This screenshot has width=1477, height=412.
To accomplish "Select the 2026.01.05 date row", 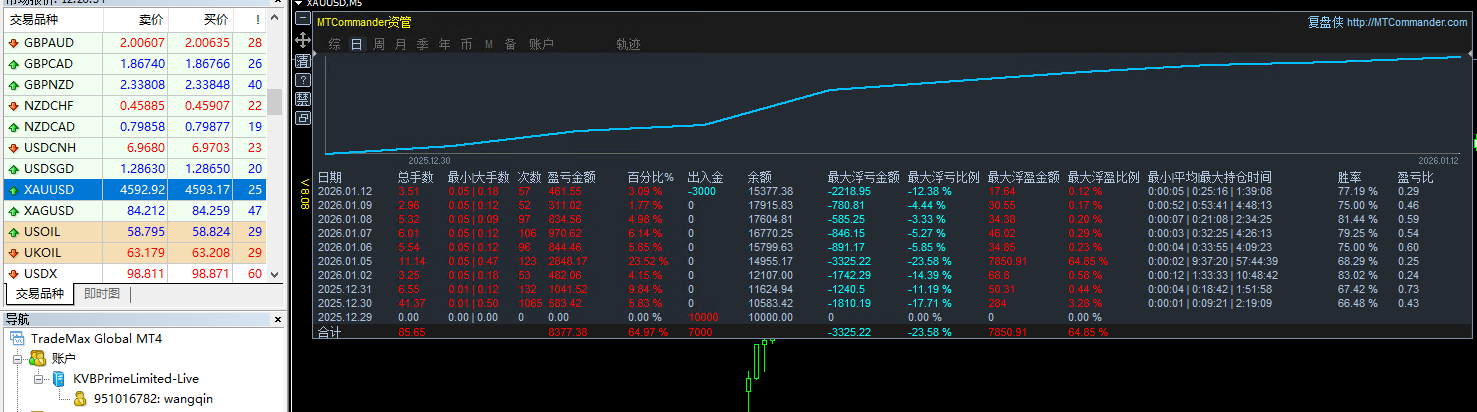I will click(345, 261).
